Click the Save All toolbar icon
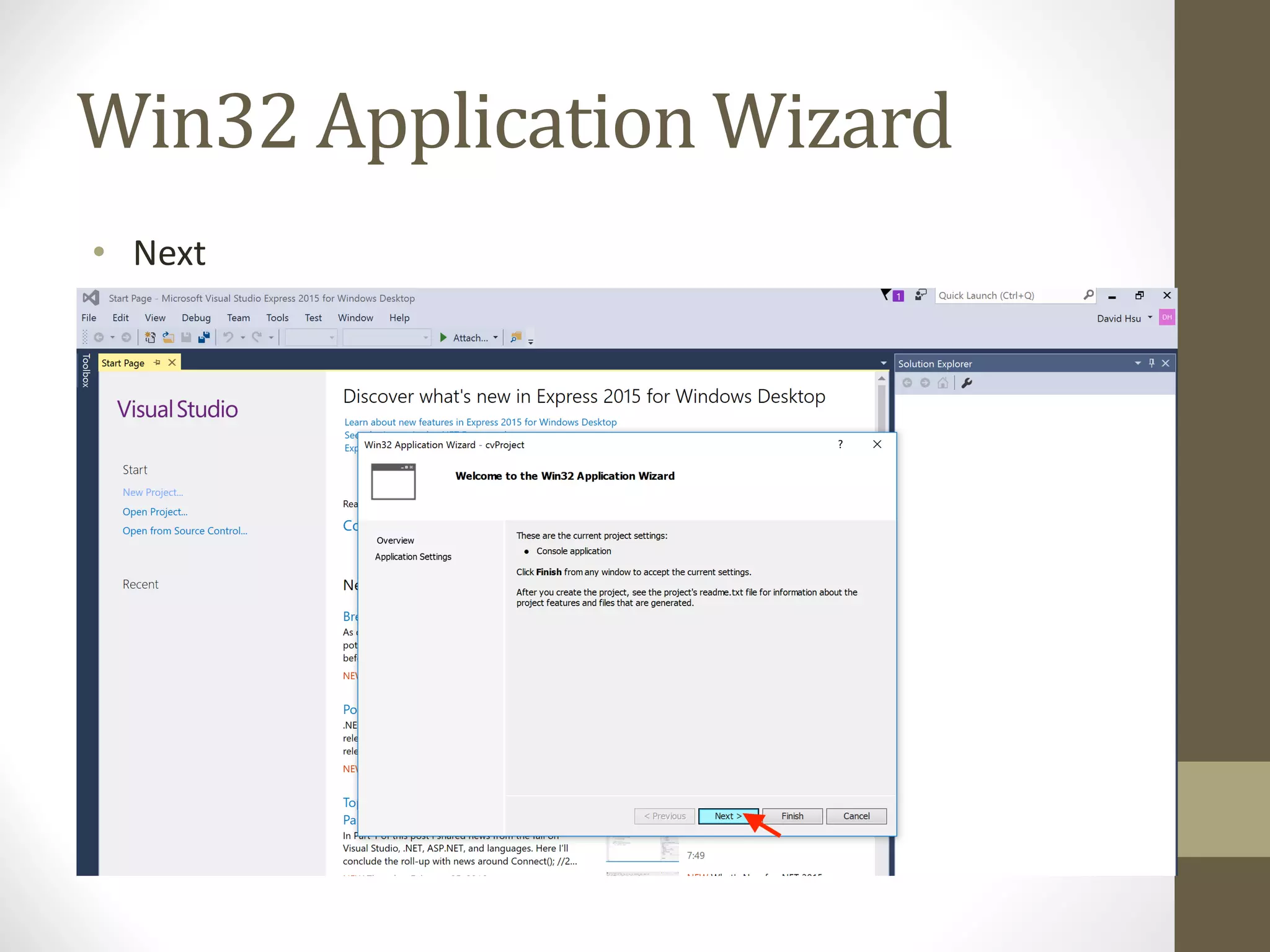 204,337
